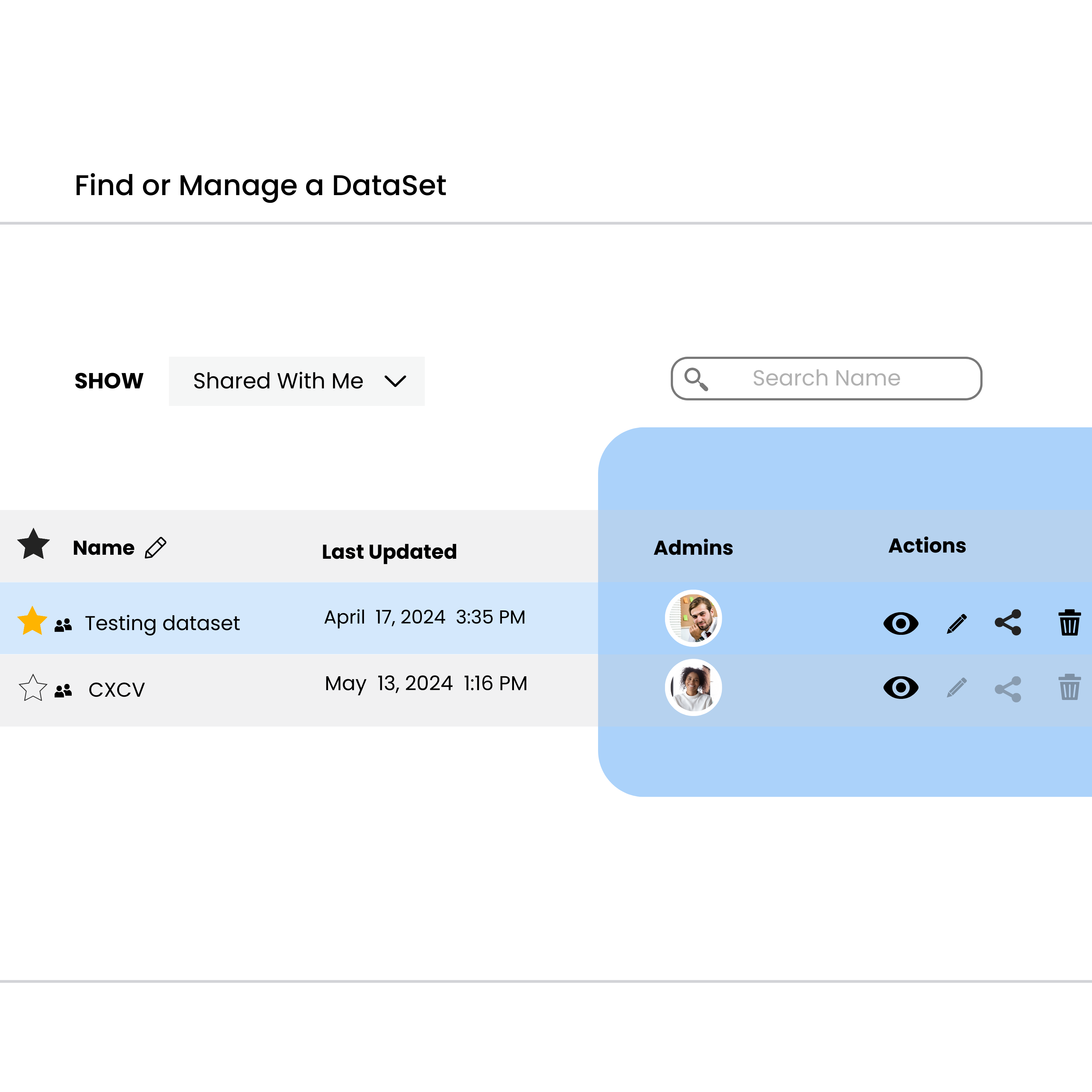Viewport: 1092px width, 1092px height.
Task: Edit Testing dataset with pencil icon
Action: coord(956,624)
